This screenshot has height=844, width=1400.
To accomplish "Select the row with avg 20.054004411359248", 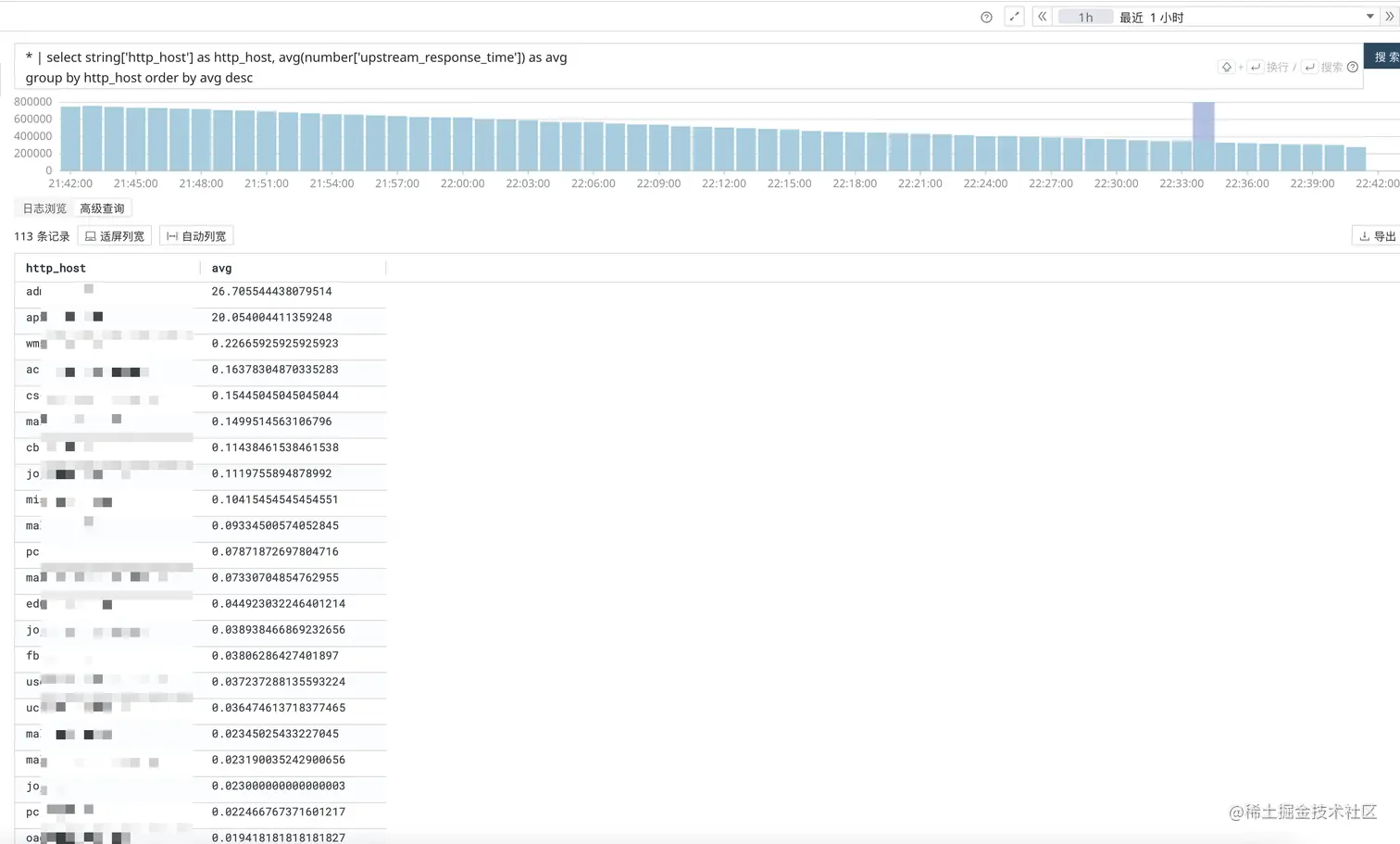I will (x=200, y=318).
